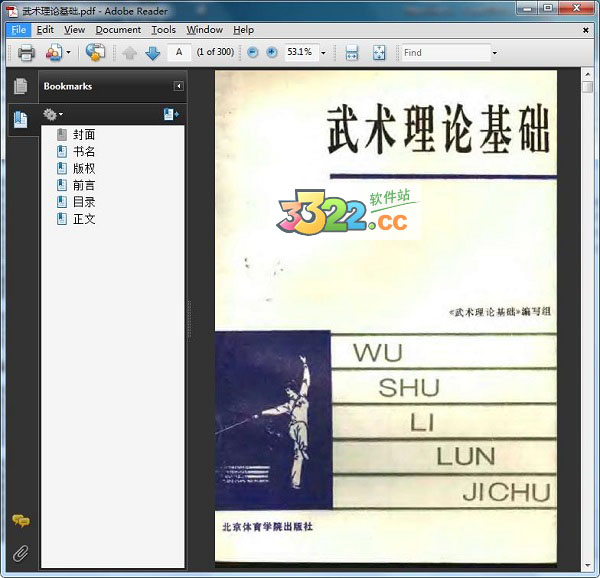Zoom in with plus button
The width and height of the screenshot is (600, 578).
272,52
